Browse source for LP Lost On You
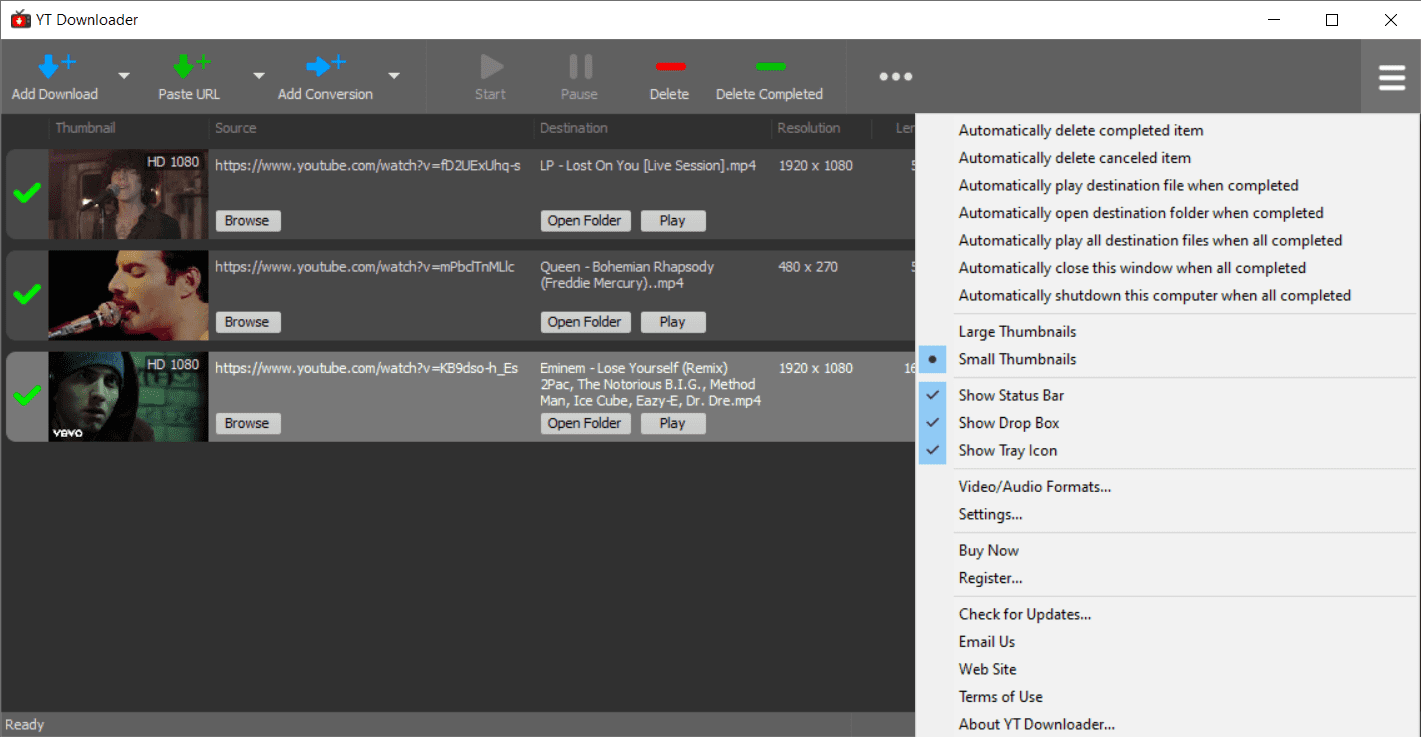Screen dimensions: 1421x737 248,221
